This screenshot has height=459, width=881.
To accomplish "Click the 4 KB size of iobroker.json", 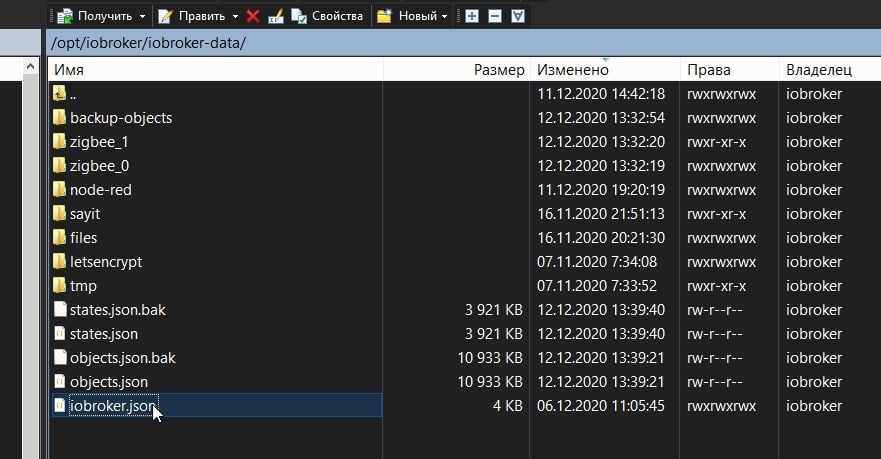I will (507, 406).
